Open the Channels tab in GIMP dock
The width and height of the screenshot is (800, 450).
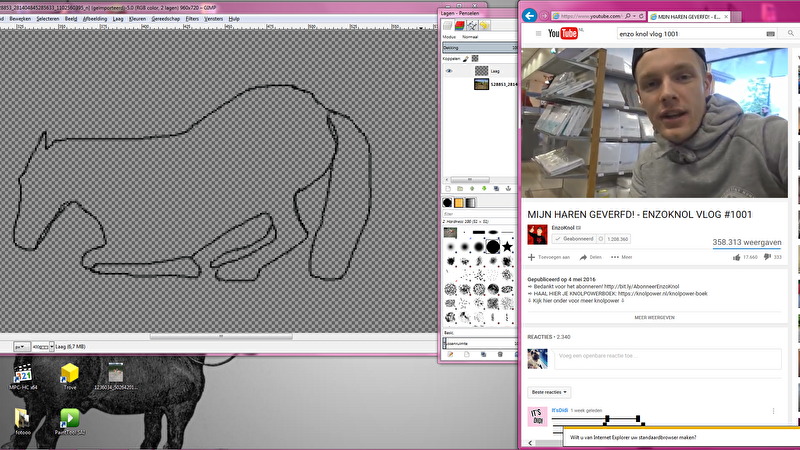click(x=460, y=25)
